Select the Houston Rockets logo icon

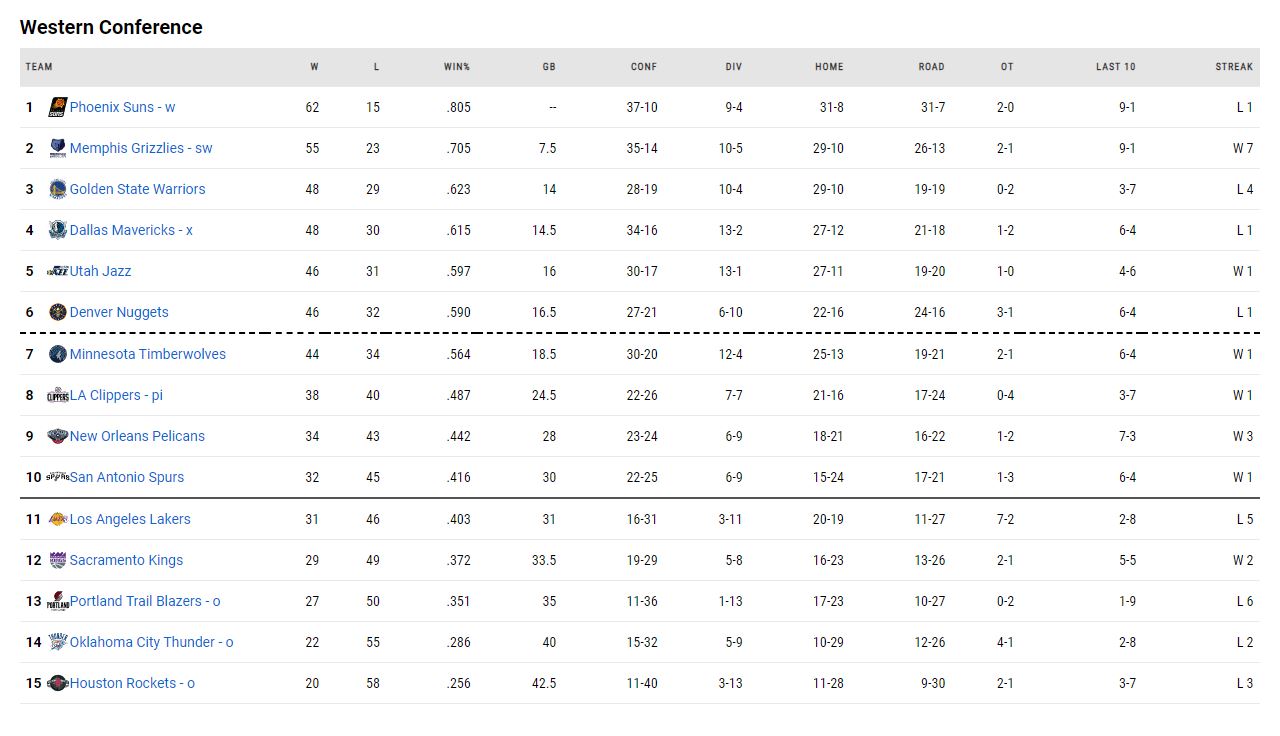58,683
